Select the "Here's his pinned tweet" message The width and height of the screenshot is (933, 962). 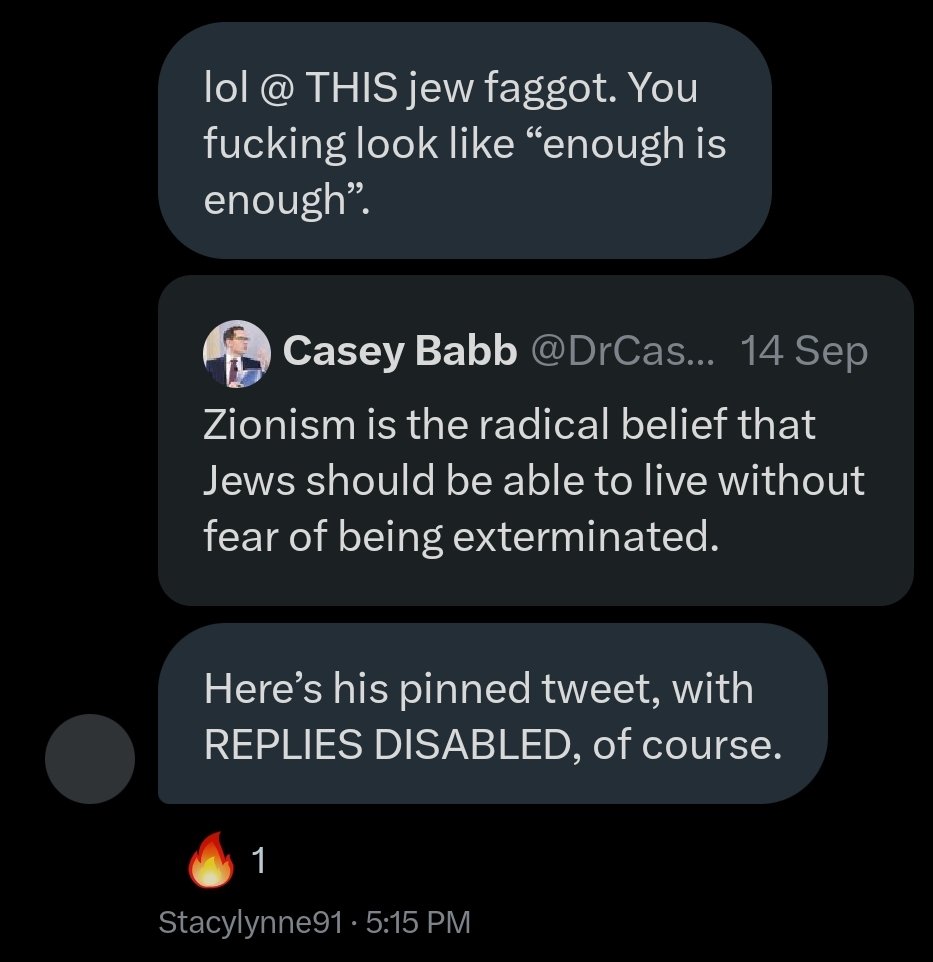click(x=492, y=716)
